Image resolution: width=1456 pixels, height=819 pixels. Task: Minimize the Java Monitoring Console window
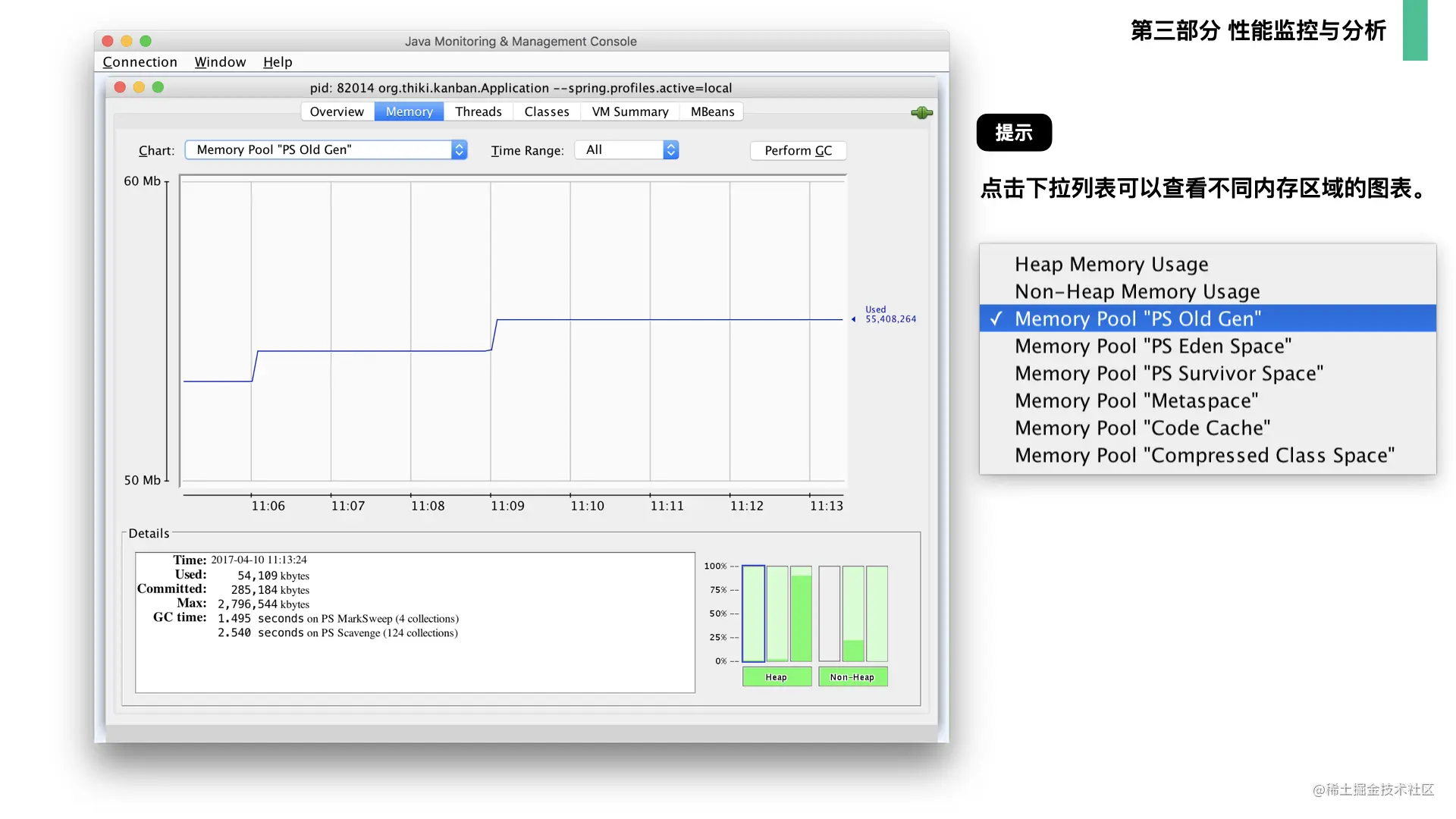pyautogui.click(x=127, y=41)
